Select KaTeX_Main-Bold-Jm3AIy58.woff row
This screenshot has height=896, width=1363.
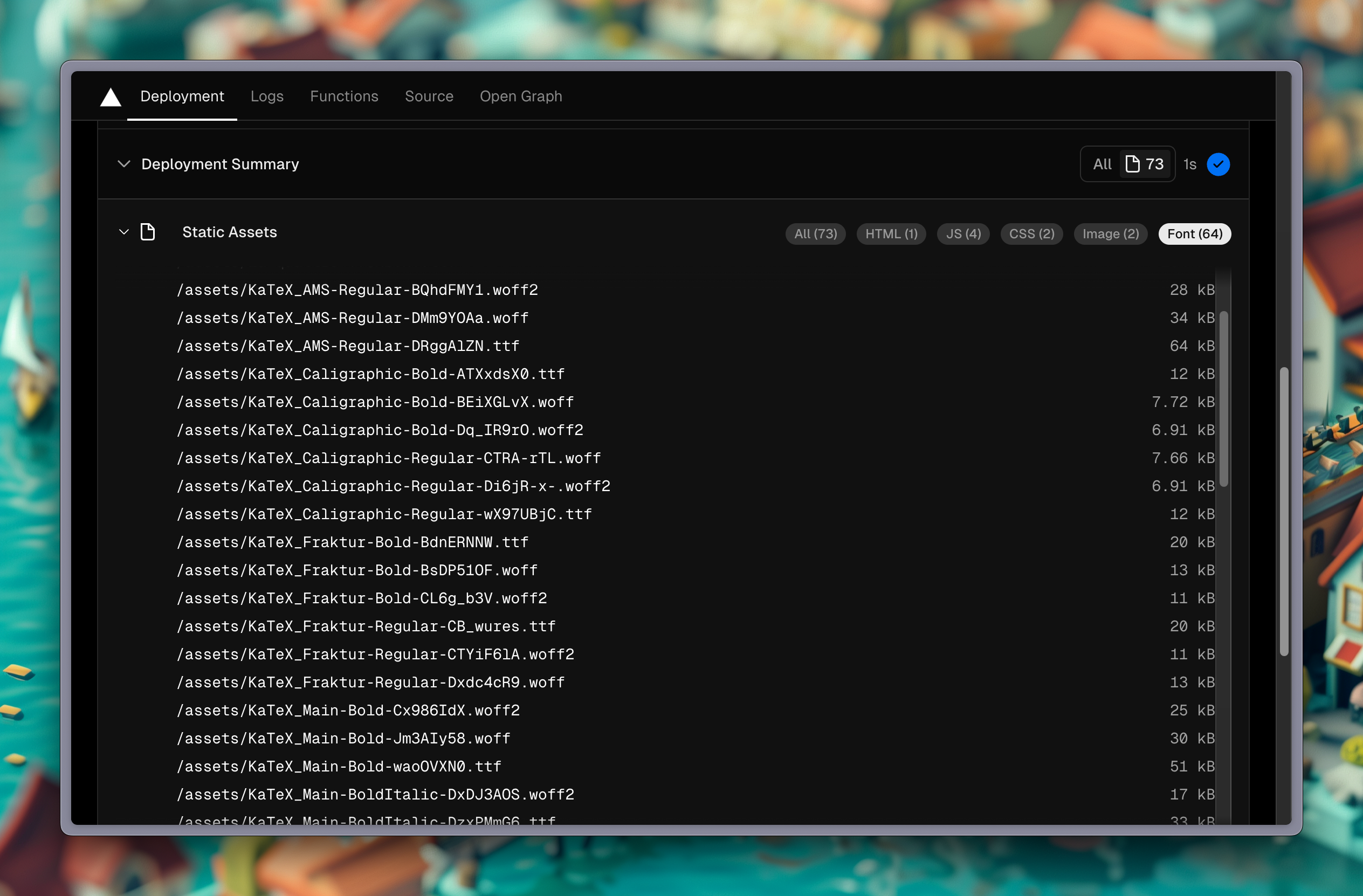tap(695, 739)
